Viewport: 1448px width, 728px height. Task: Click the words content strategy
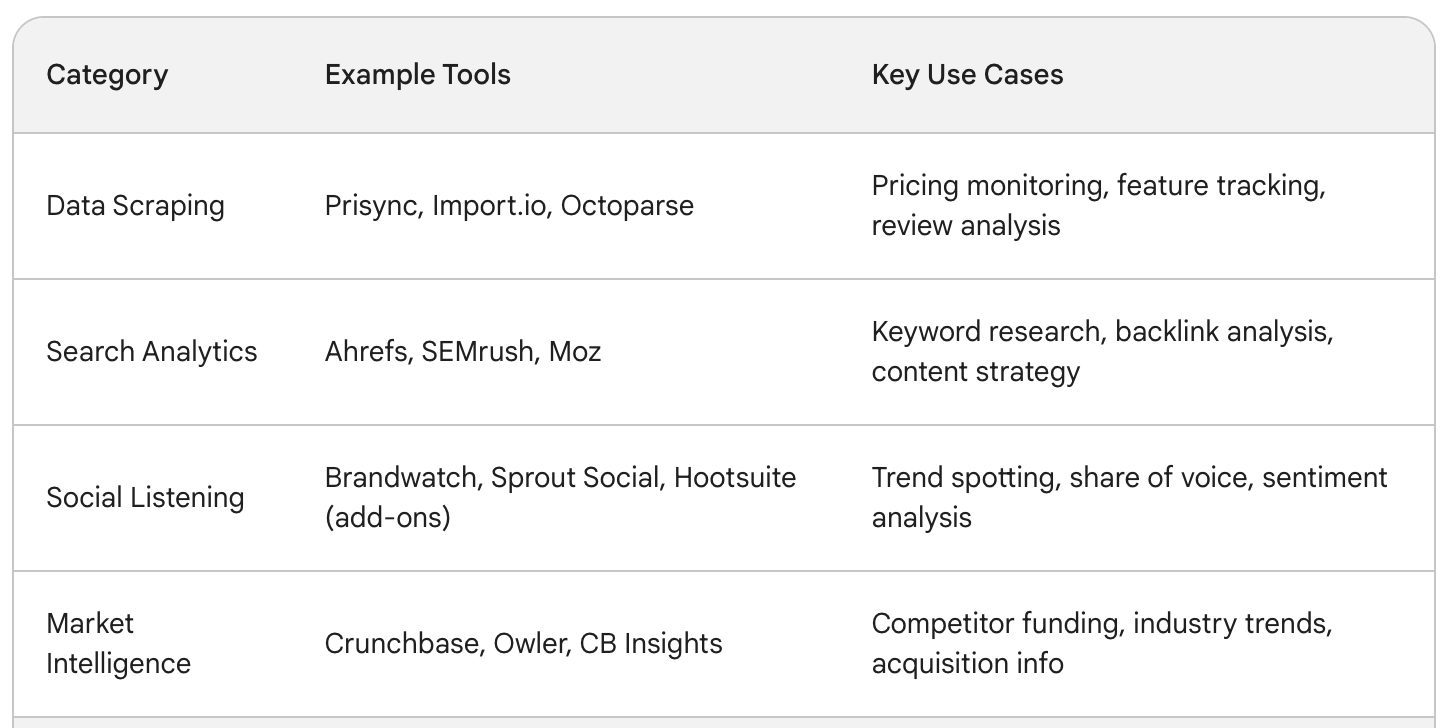point(975,372)
